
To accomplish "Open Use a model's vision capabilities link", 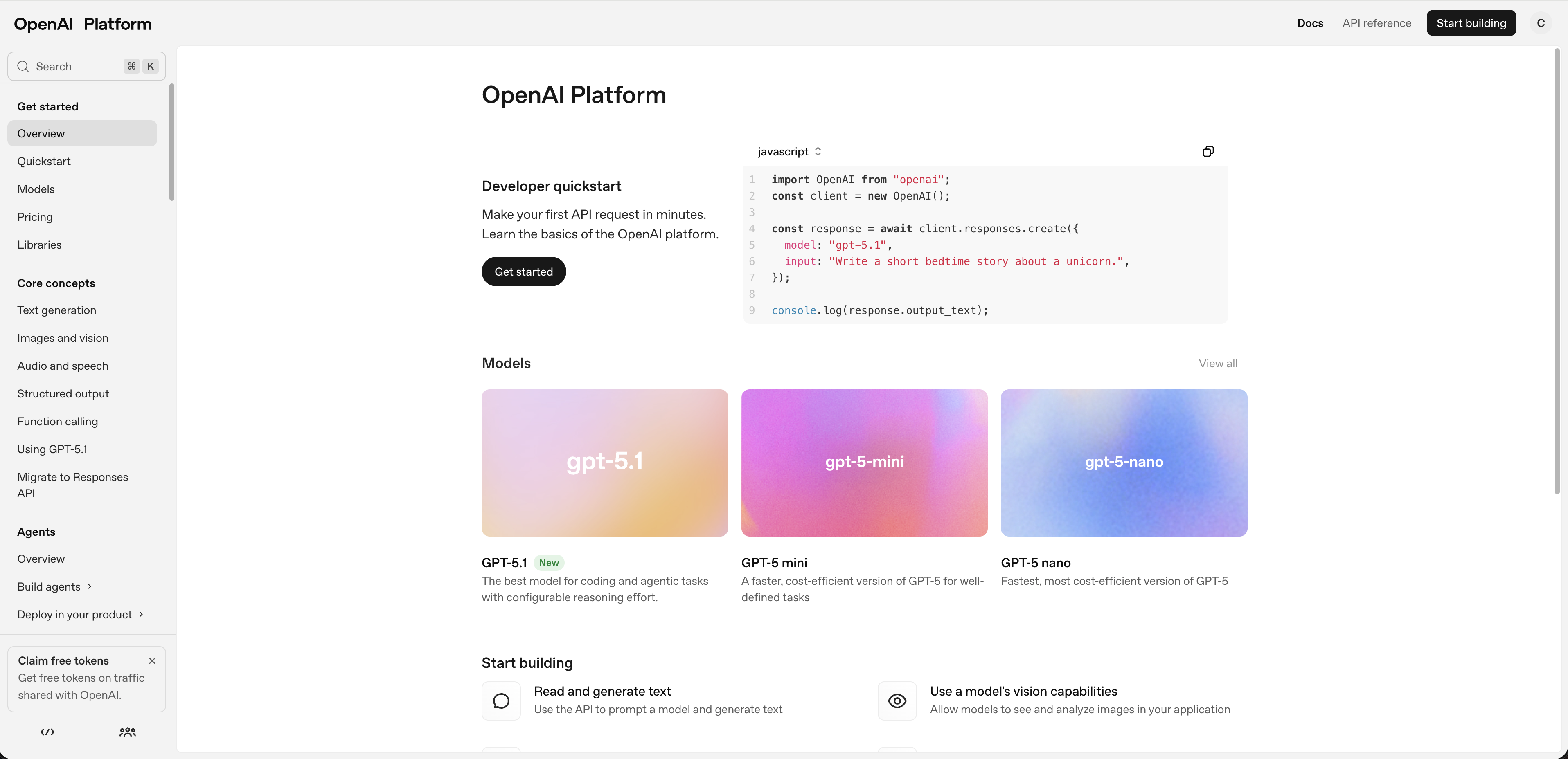I will click(1023, 691).
